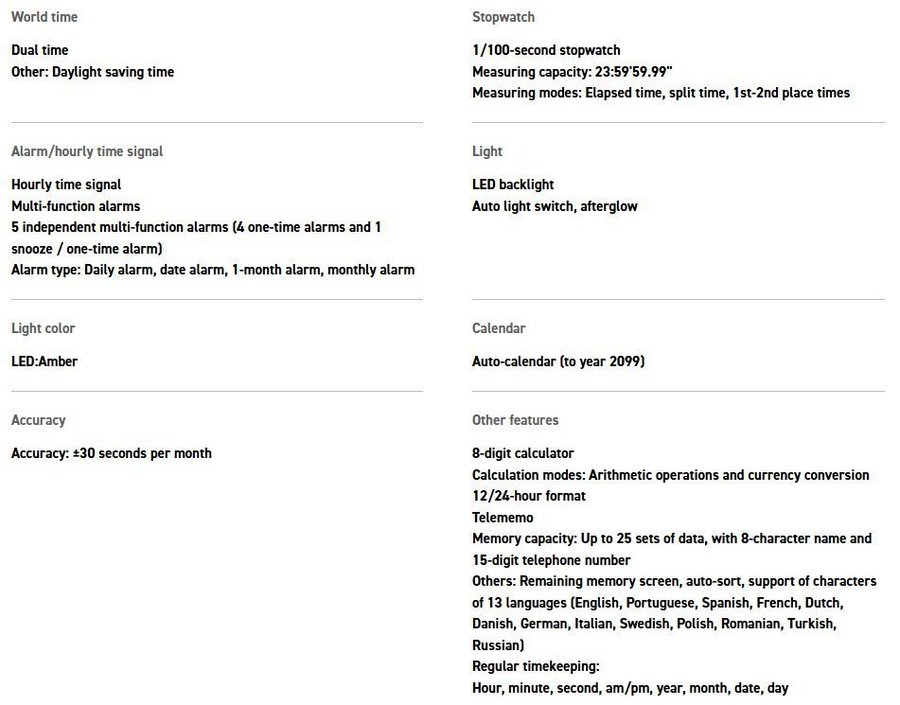Click the LED backlight text
The height and width of the screenshot is (705, 900).
513,185
